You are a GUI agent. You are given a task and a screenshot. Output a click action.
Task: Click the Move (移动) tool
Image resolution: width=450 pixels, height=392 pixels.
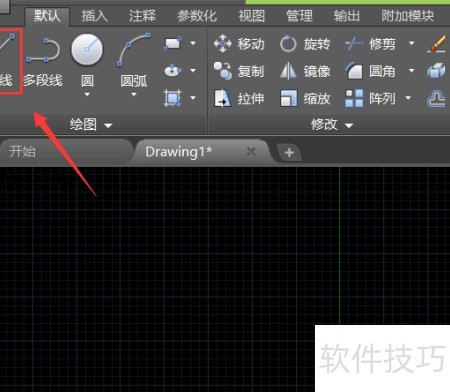(239, 44)
